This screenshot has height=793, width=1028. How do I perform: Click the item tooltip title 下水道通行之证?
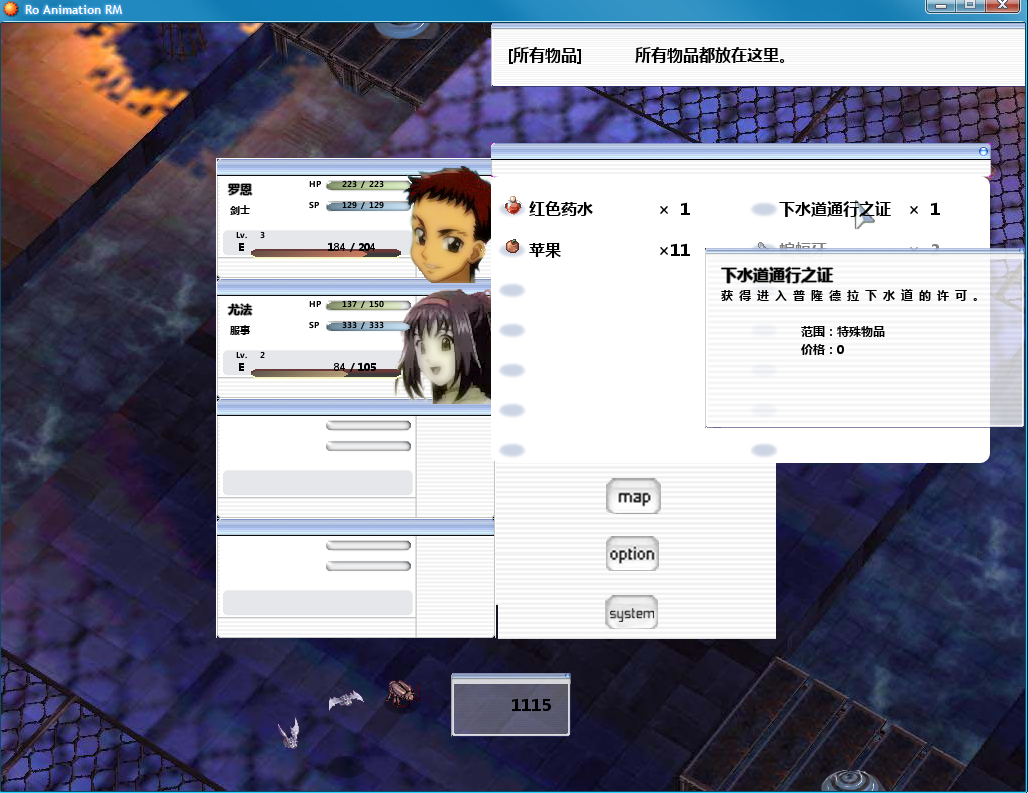[x=777, y=275]
